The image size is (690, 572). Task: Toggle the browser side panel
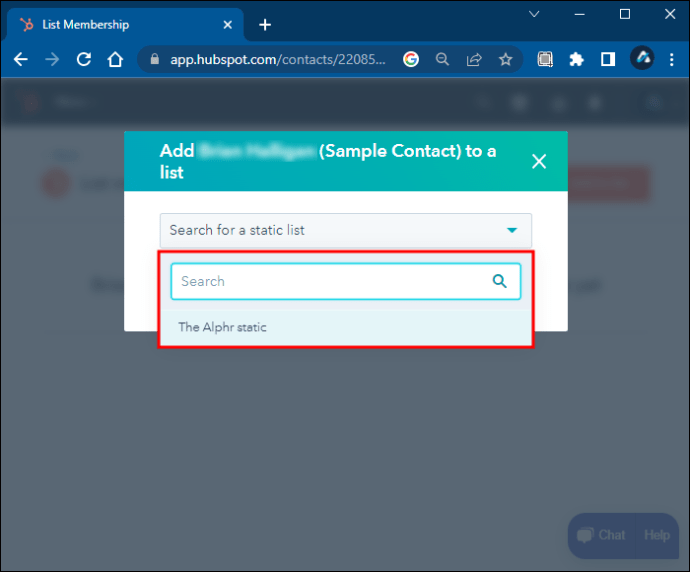608,59
